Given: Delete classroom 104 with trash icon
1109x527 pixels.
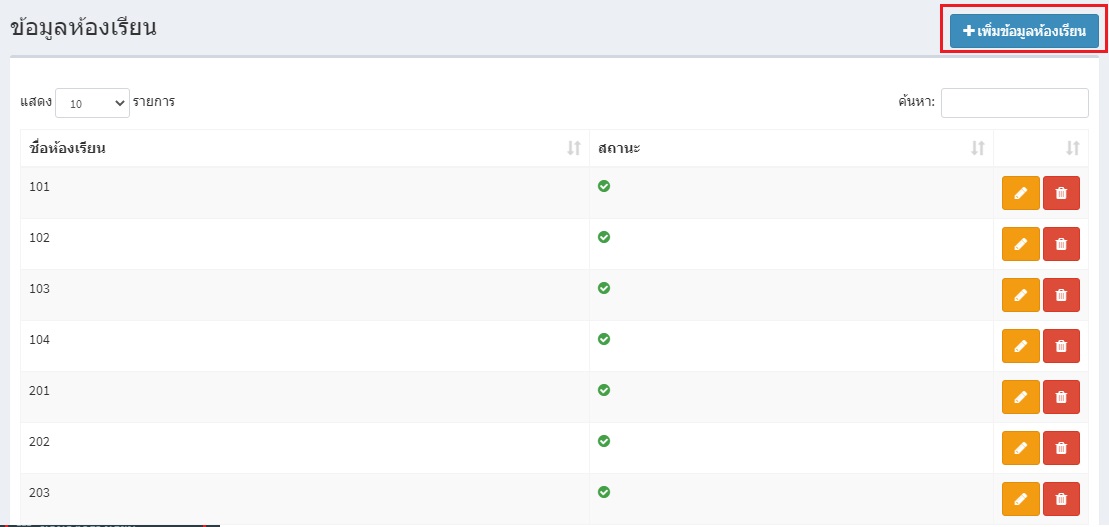Looking at the screenshot, I should [x=1061, y=346].
